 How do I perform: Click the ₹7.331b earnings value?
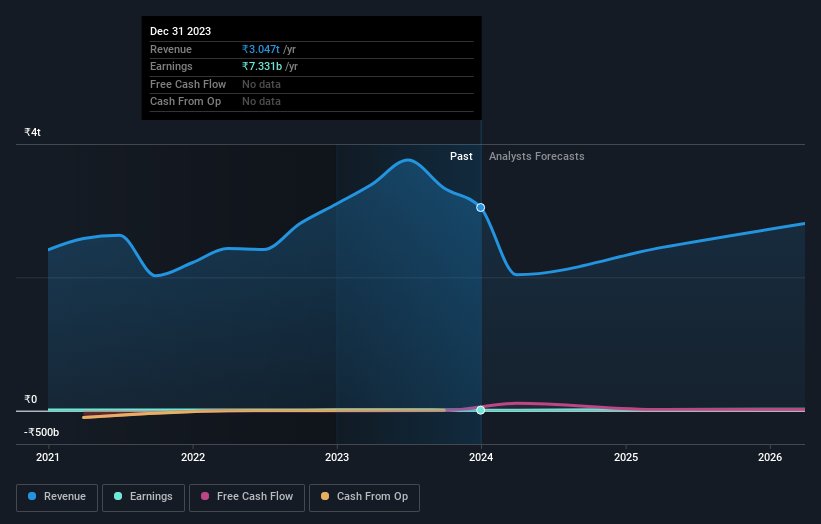(262, 66)
